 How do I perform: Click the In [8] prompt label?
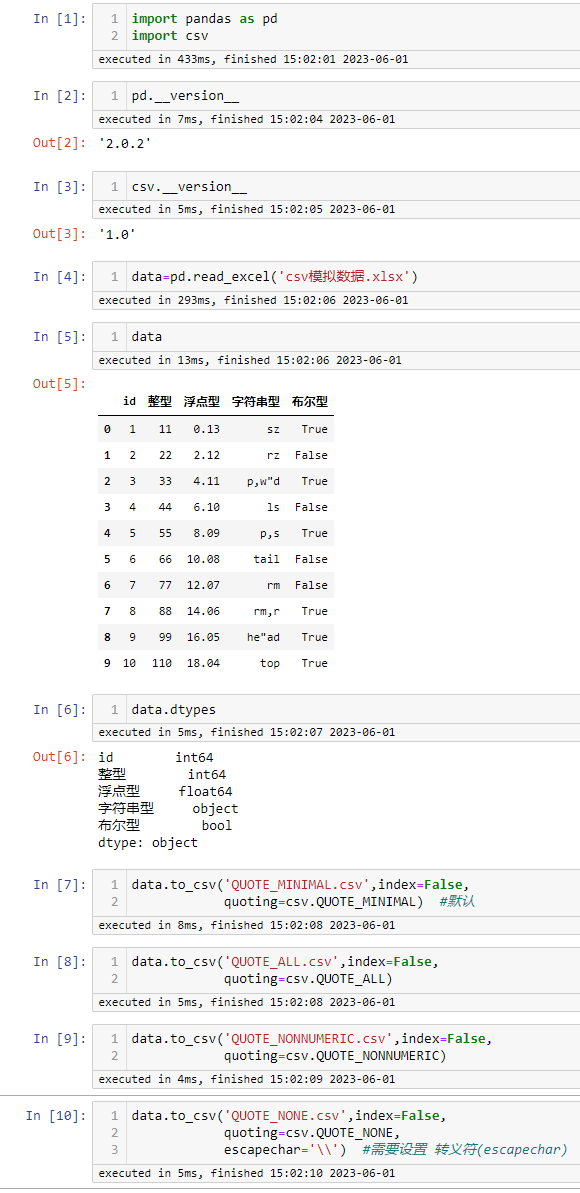click(x=59, y=962)
